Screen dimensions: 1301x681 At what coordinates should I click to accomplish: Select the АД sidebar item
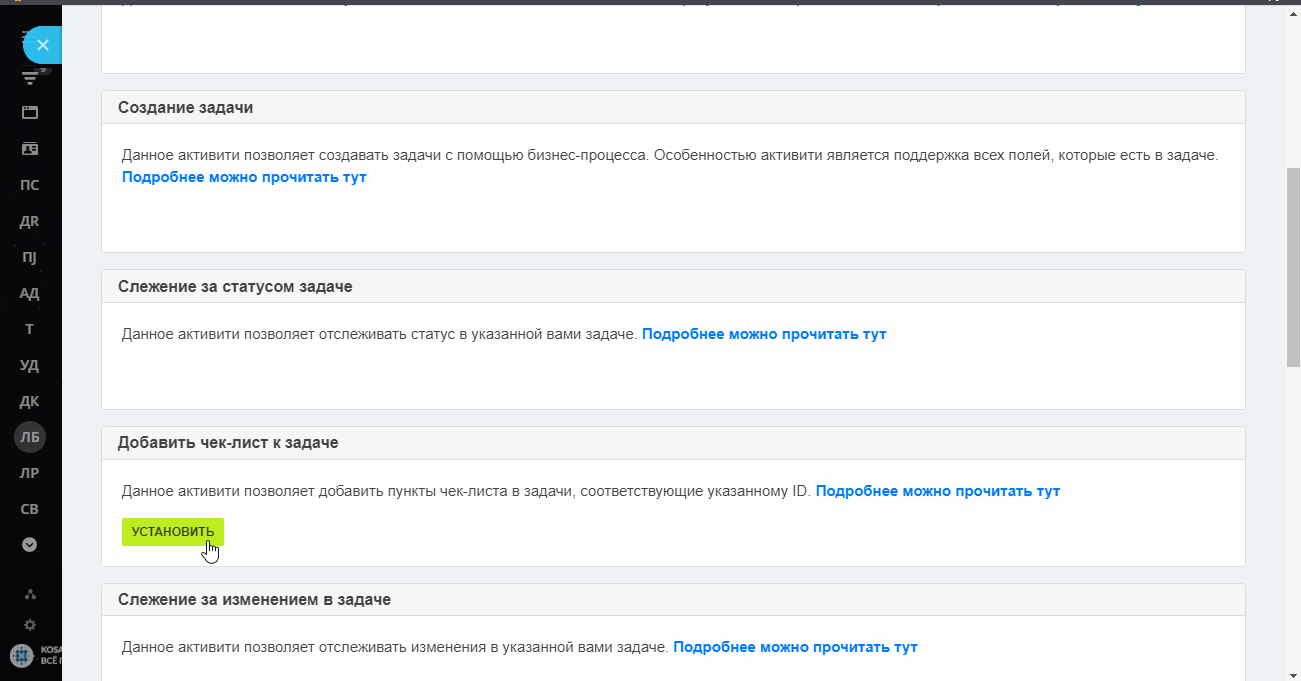click(x=30, y=293)
